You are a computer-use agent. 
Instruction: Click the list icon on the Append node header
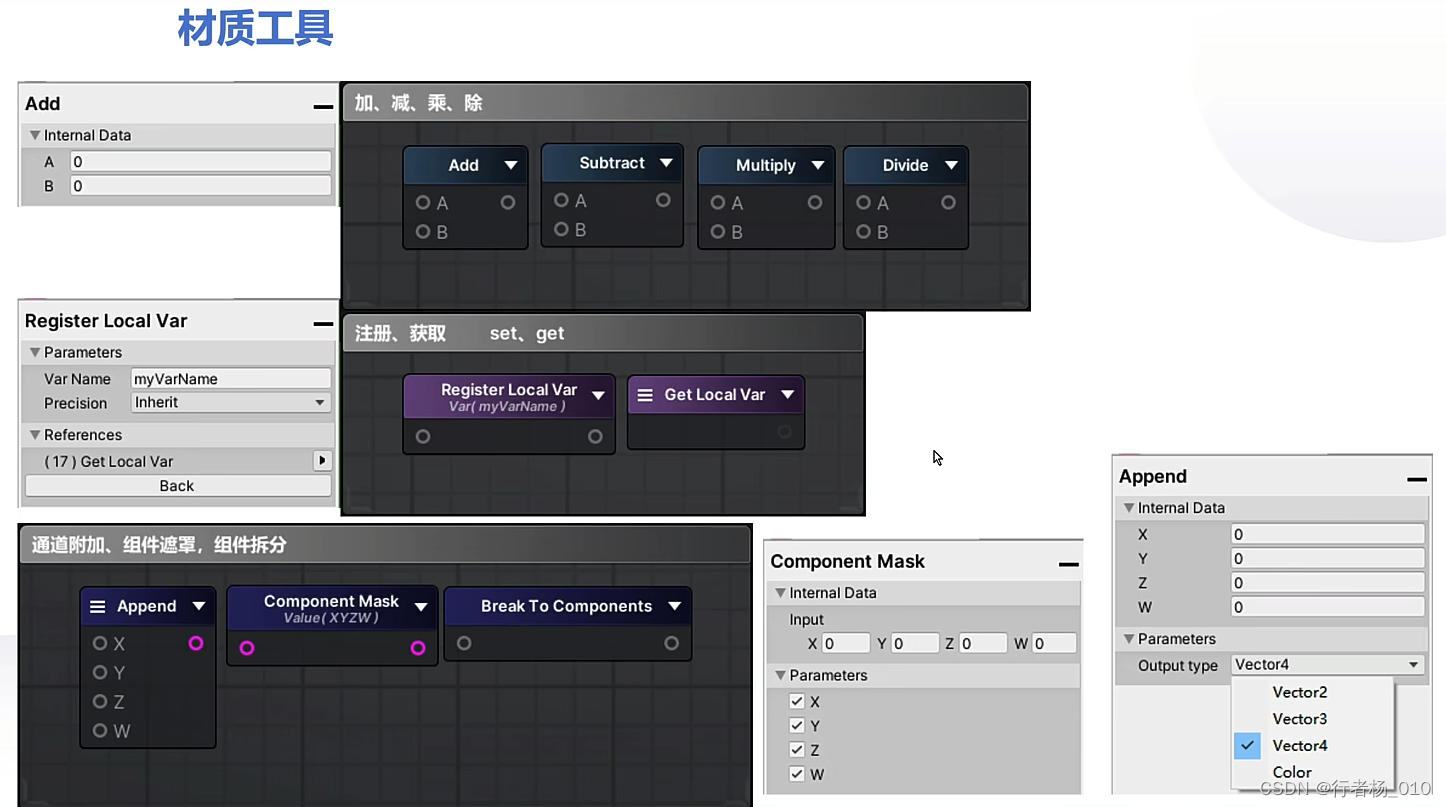pyautogui.click(x=97, y=605)
